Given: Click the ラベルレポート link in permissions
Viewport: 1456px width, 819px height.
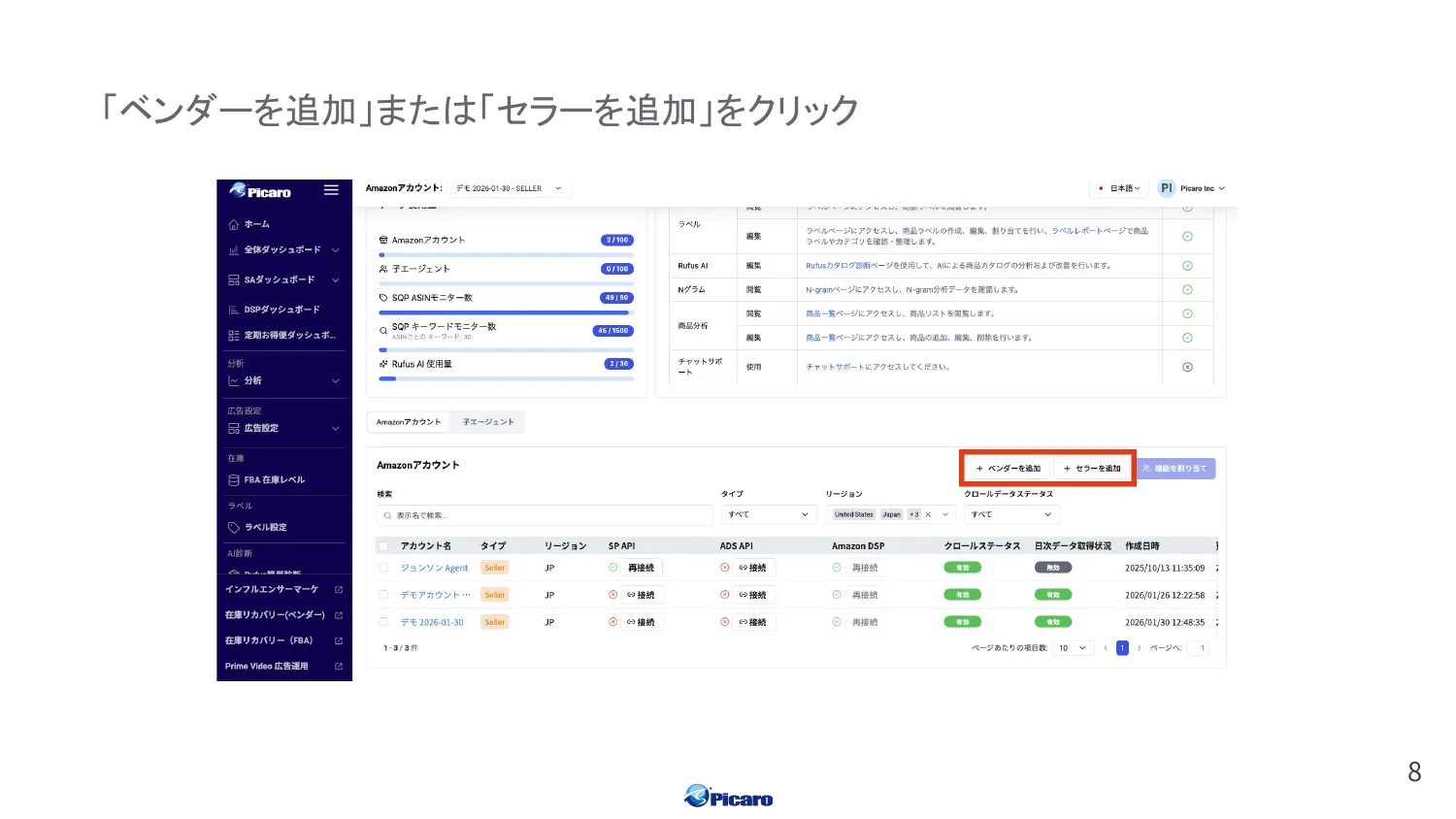Looking at the screenshot, I should point(1079,231).
